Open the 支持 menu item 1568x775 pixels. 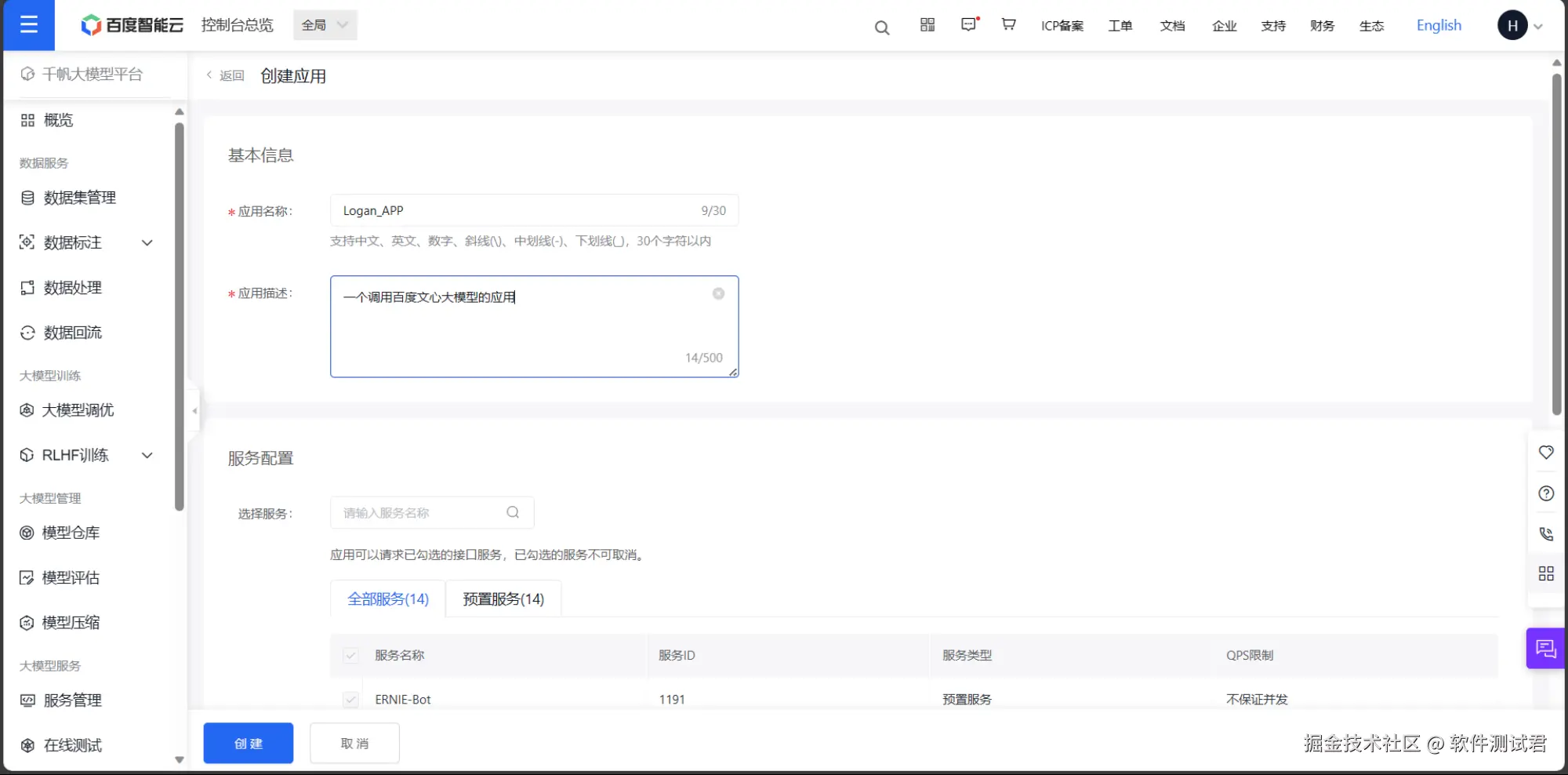click(1274, 26)
